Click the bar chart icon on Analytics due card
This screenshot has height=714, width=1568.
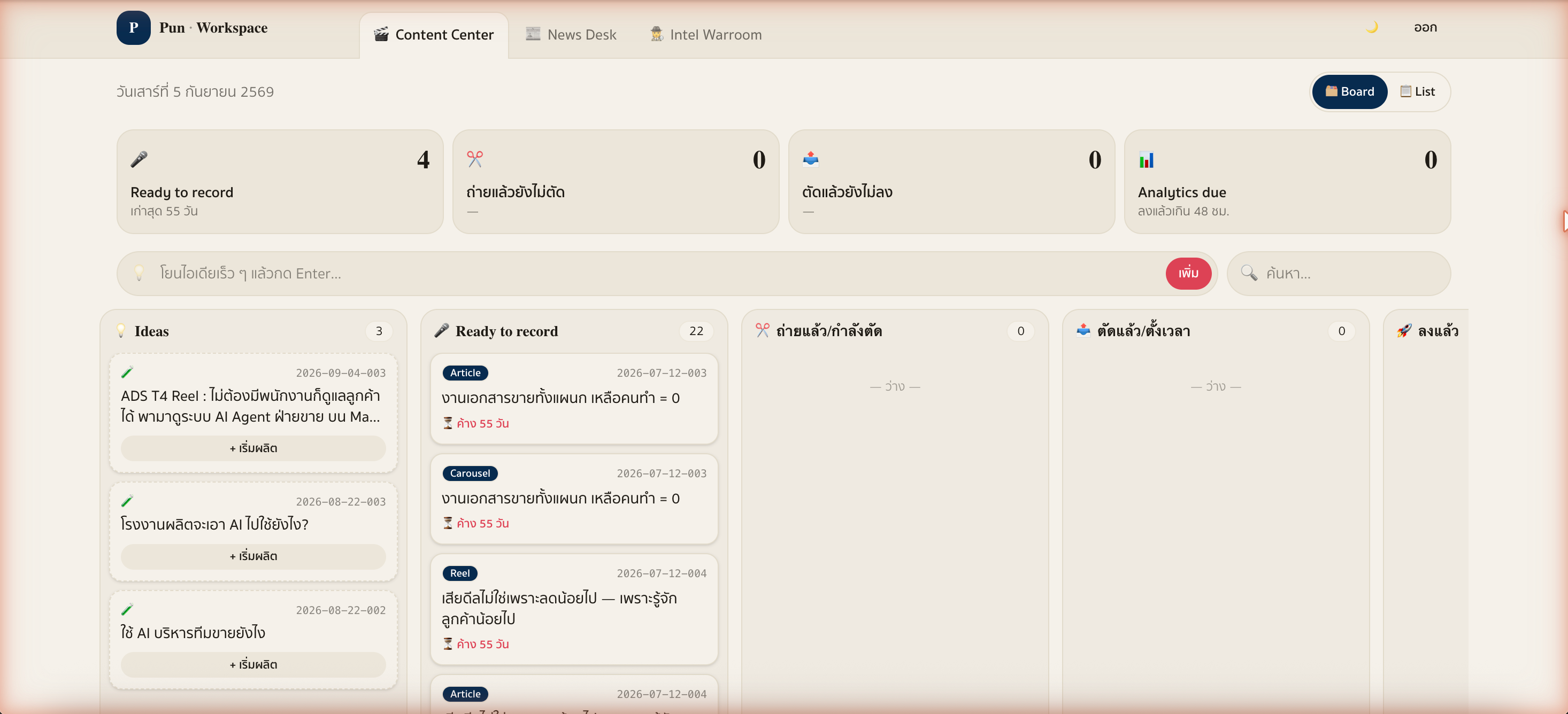coord(1147,159)
